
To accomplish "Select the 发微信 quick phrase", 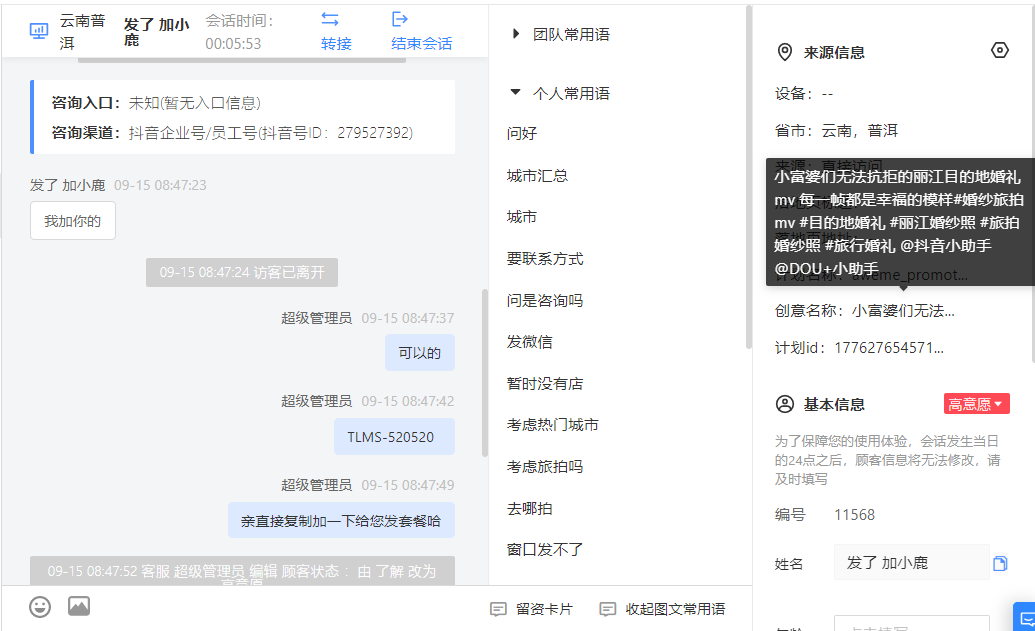I will 529,342.
